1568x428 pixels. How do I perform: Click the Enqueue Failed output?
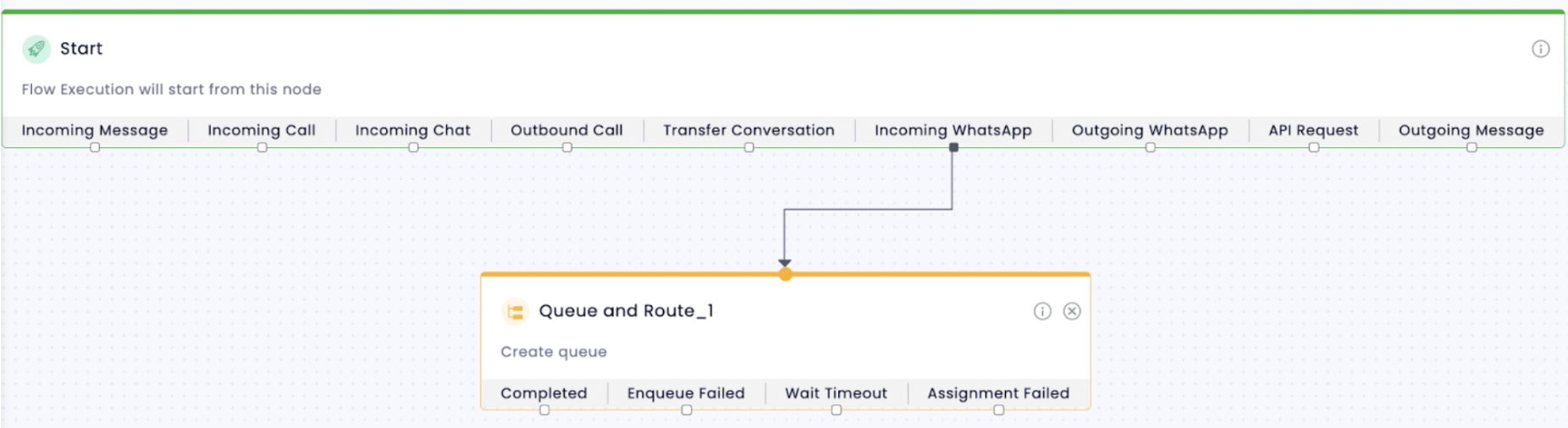pos(686,393)
